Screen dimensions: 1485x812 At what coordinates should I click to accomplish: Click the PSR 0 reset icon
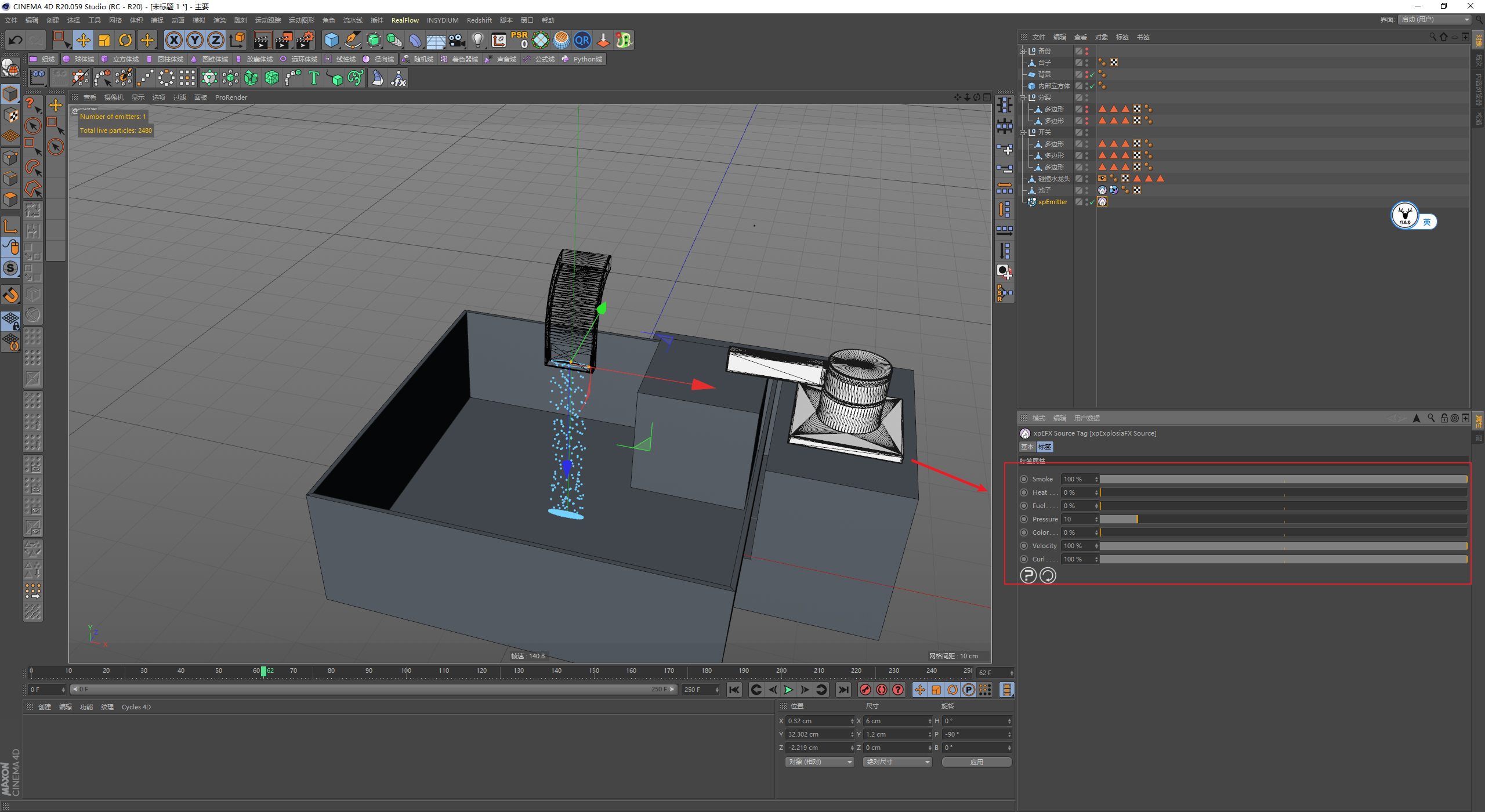coord(519,40)
